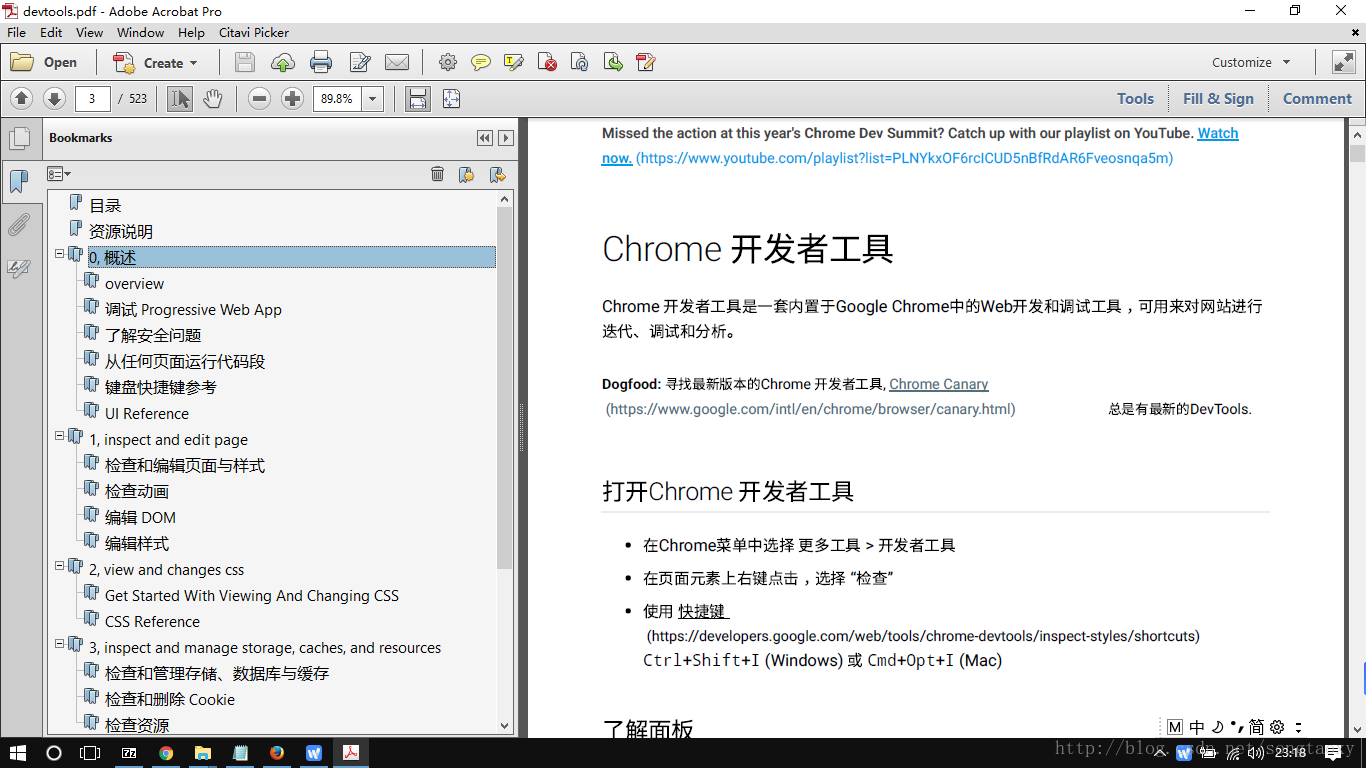Show the Attachments paperclip panel
This screenshot has width=1366, height=768.
click(x=19, y=224)
